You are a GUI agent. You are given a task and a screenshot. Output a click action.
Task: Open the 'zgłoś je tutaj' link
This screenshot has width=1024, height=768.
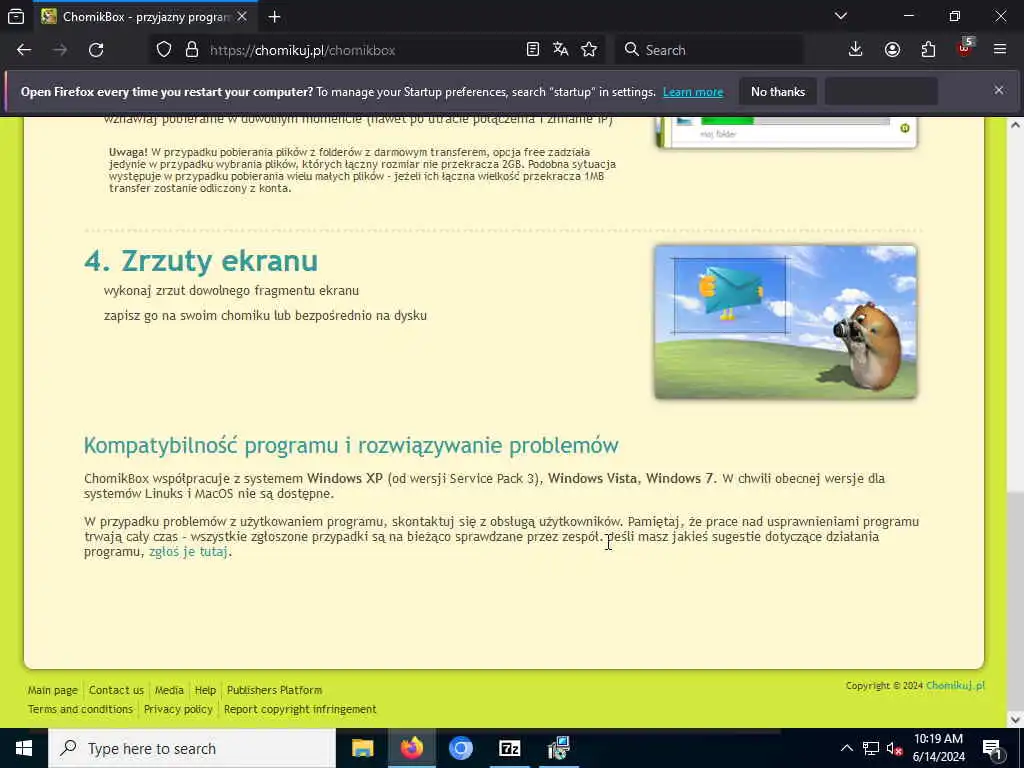point(188,552)
